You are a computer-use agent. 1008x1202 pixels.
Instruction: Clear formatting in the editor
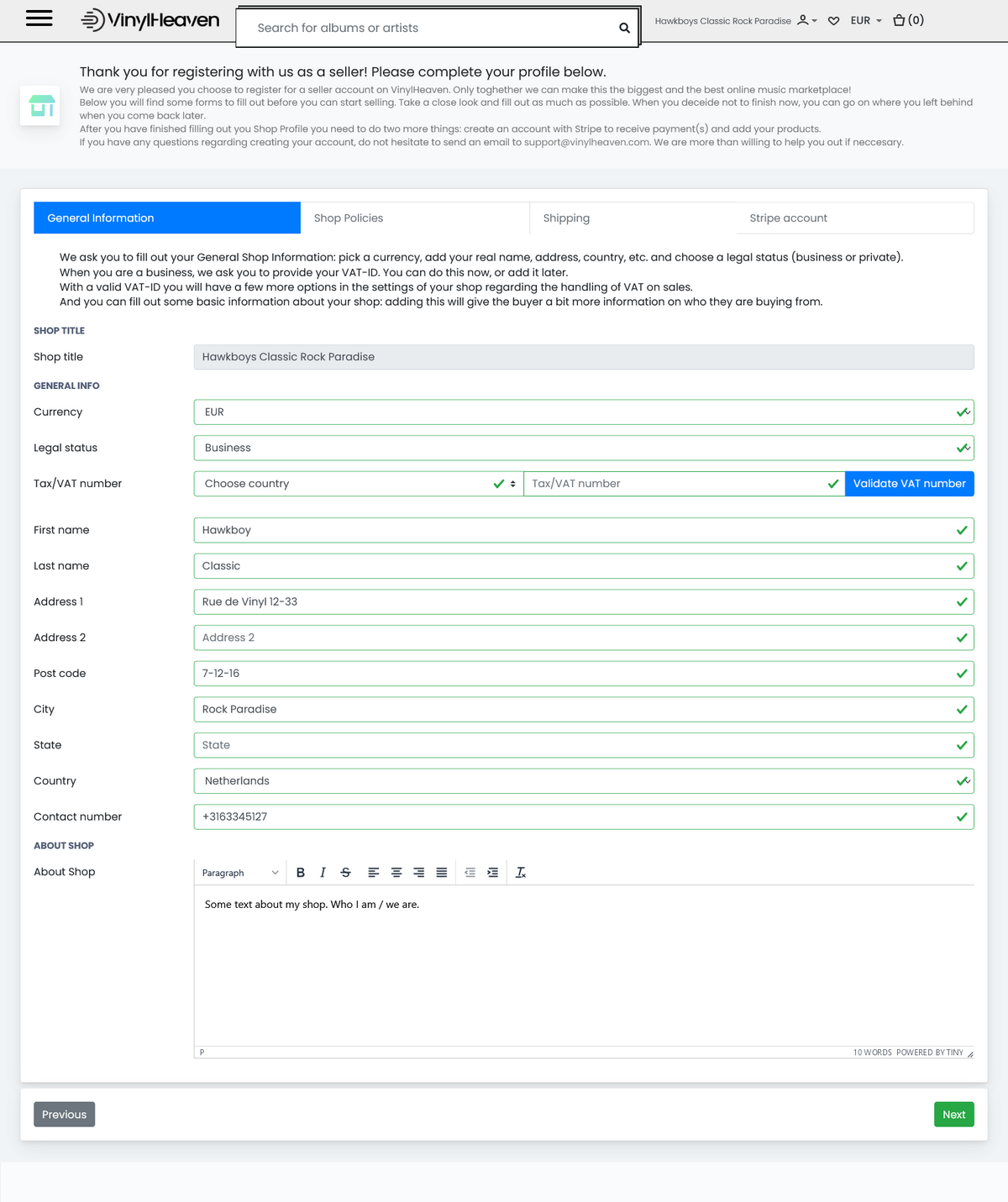point(521,873)
